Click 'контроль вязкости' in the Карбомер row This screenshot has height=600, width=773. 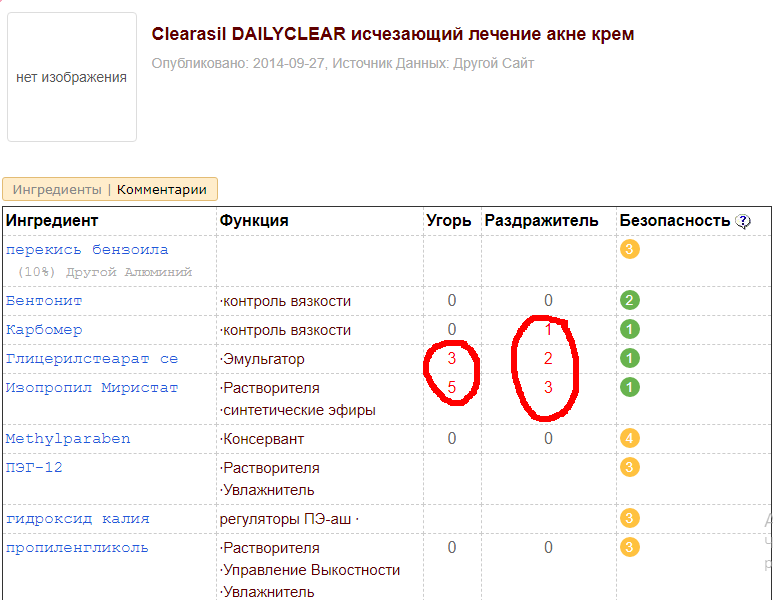pos(285,330)
